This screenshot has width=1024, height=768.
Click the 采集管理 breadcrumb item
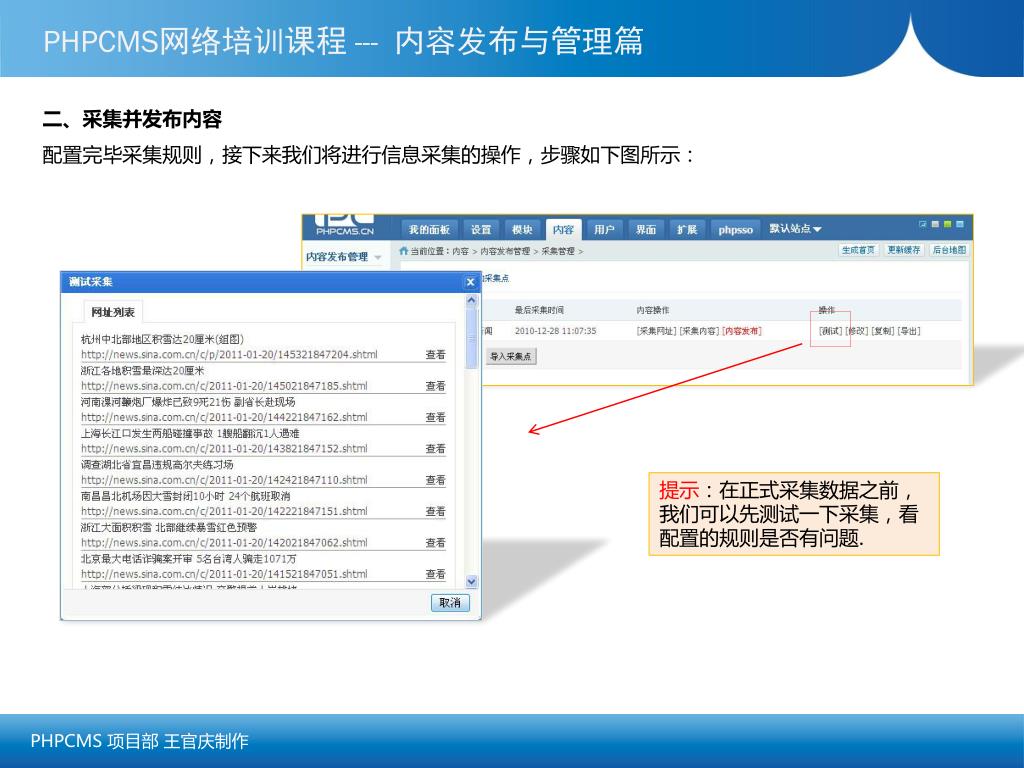(x=558, y=251)
